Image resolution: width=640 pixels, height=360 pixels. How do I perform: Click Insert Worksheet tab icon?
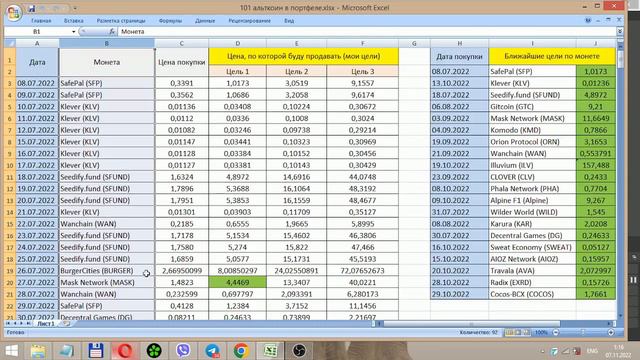point(66,323)
